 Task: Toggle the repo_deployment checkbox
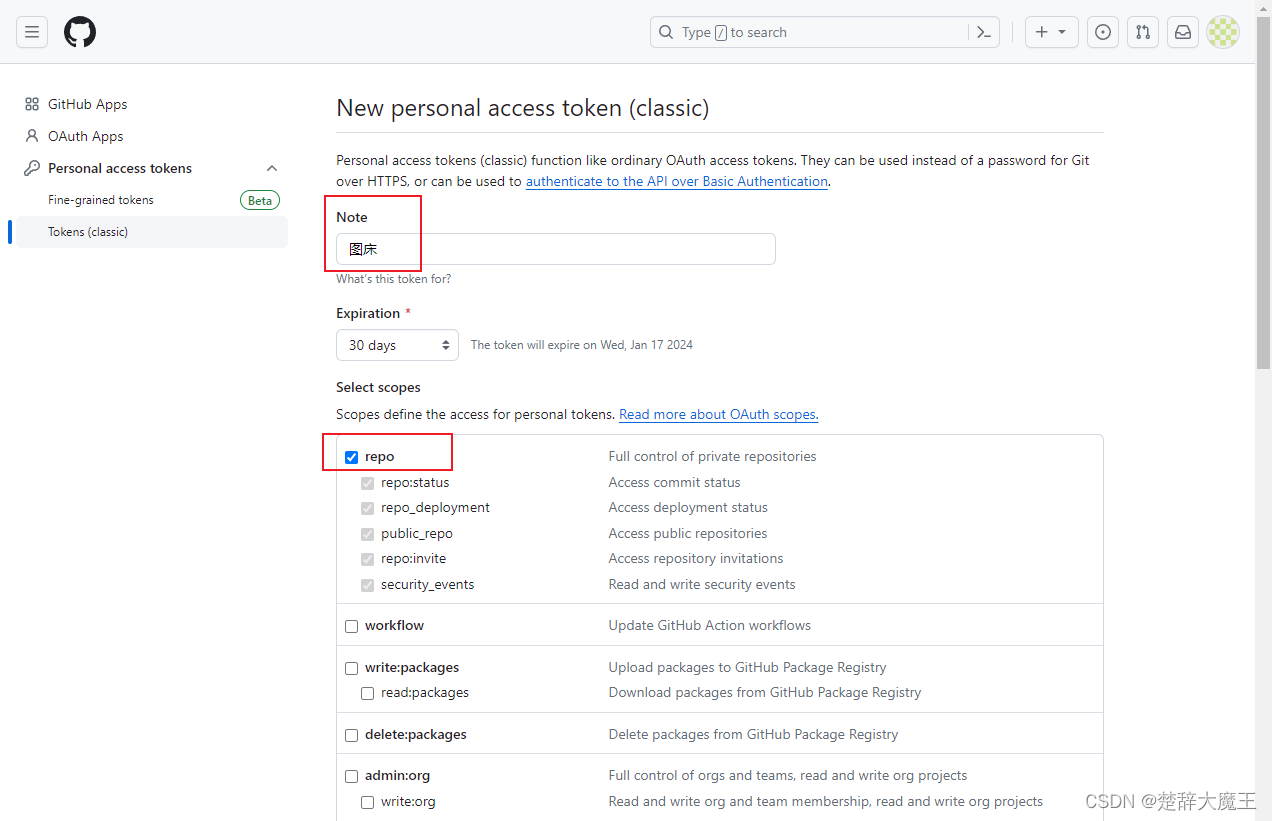click(x=367, y=508)
